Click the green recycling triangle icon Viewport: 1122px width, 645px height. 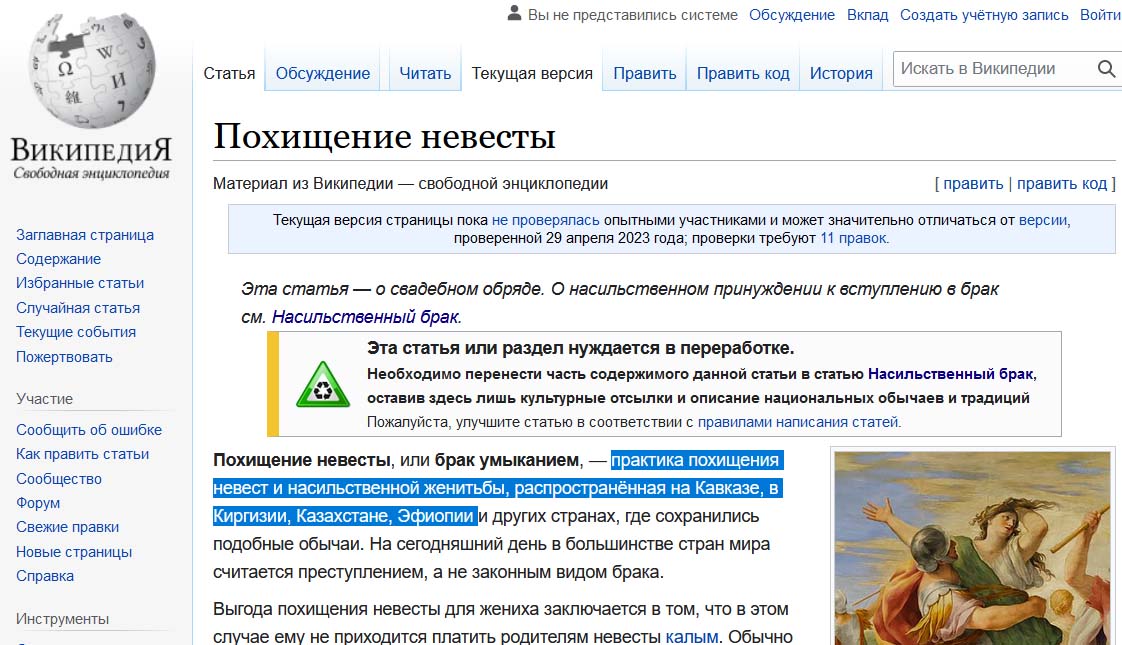pyautogui.click(x=323, y=384)
